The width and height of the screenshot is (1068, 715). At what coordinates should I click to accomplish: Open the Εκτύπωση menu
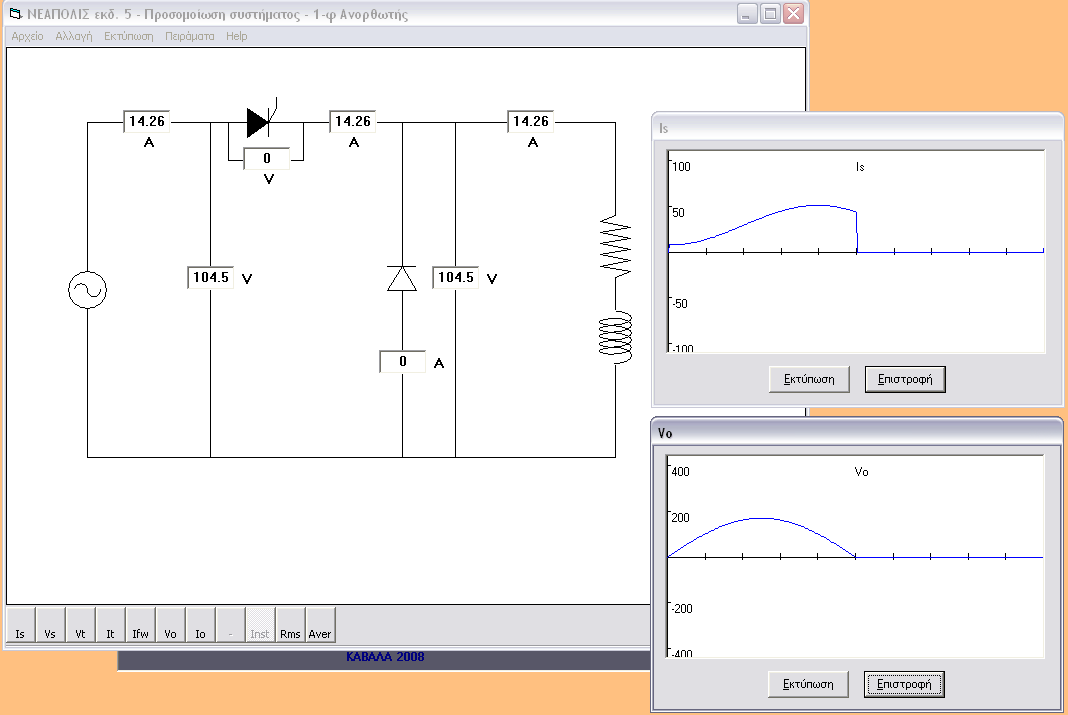point(128,36)
